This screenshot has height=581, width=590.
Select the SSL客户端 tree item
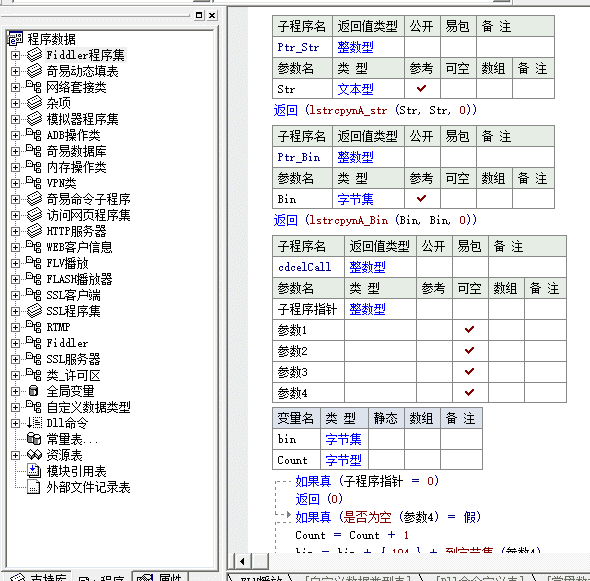73,295
